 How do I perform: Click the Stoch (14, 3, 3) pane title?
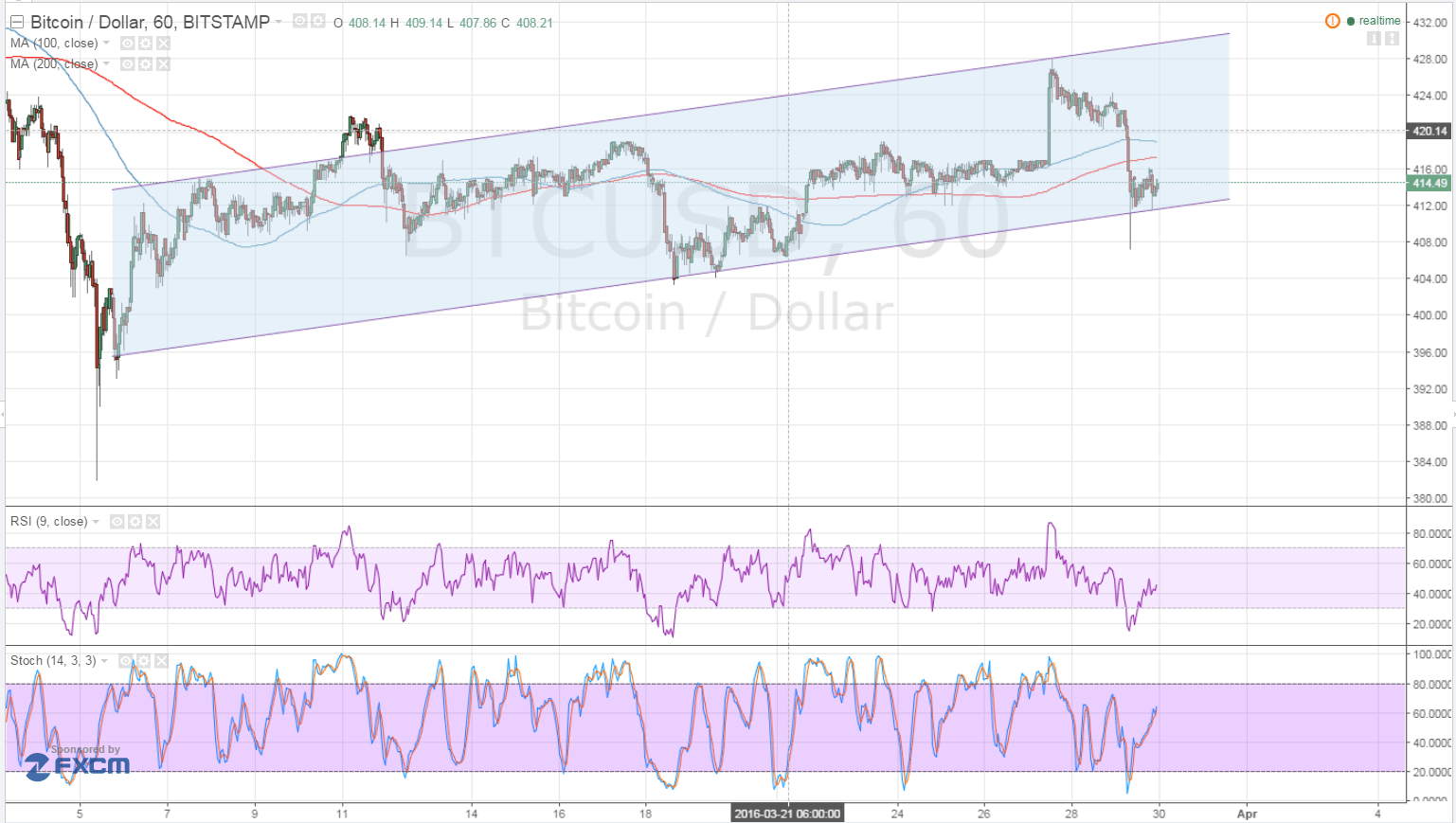pyautogui.click(x=53, y=660)
